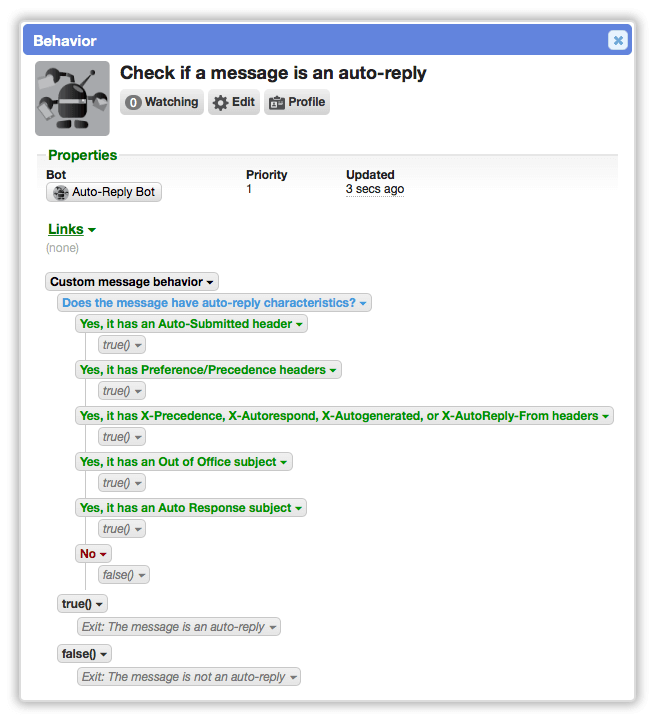Click the badge icon on Profile
This screenshot has width=656, height=728.
click(x=277, y=103)
